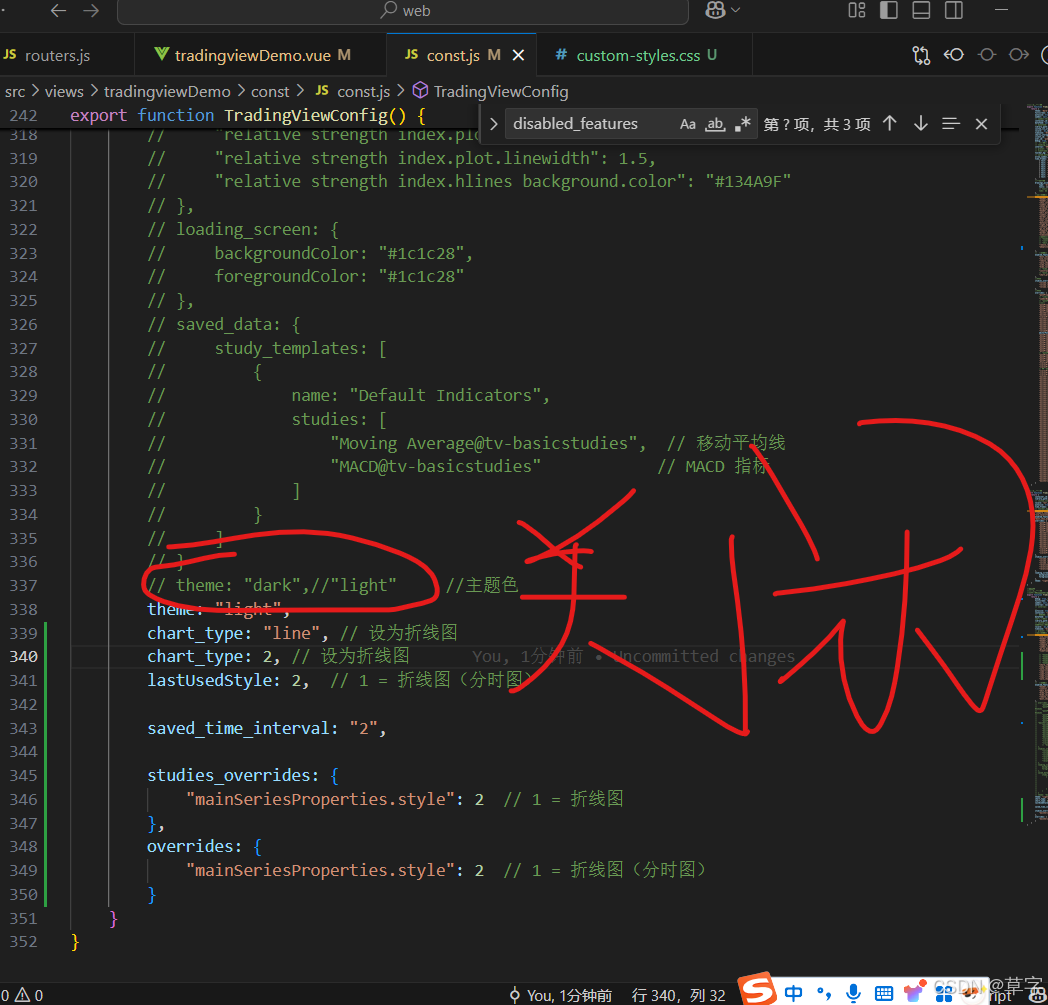Click overrides on line 348

pos(190,847)
